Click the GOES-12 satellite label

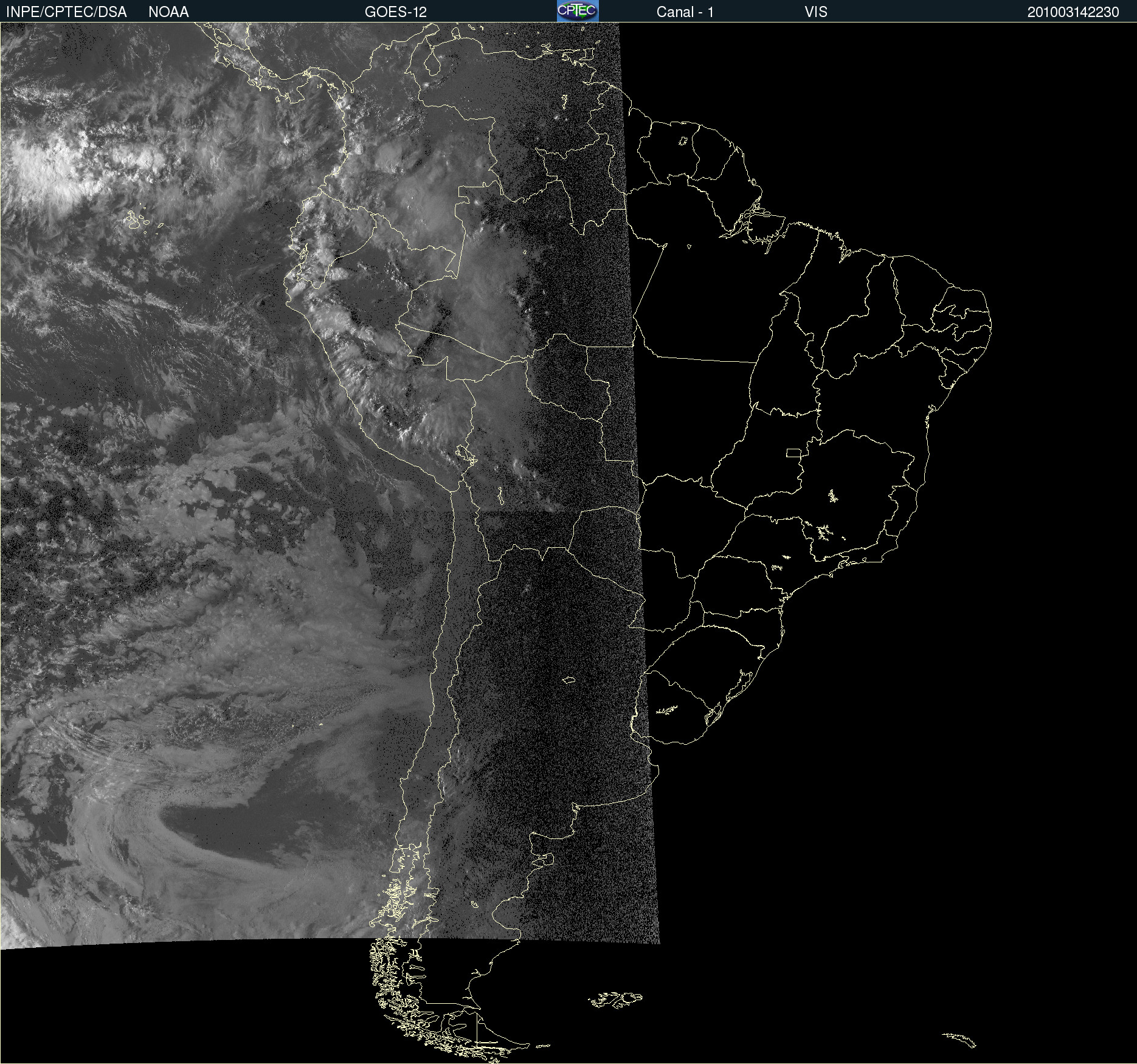click(396, 12)
